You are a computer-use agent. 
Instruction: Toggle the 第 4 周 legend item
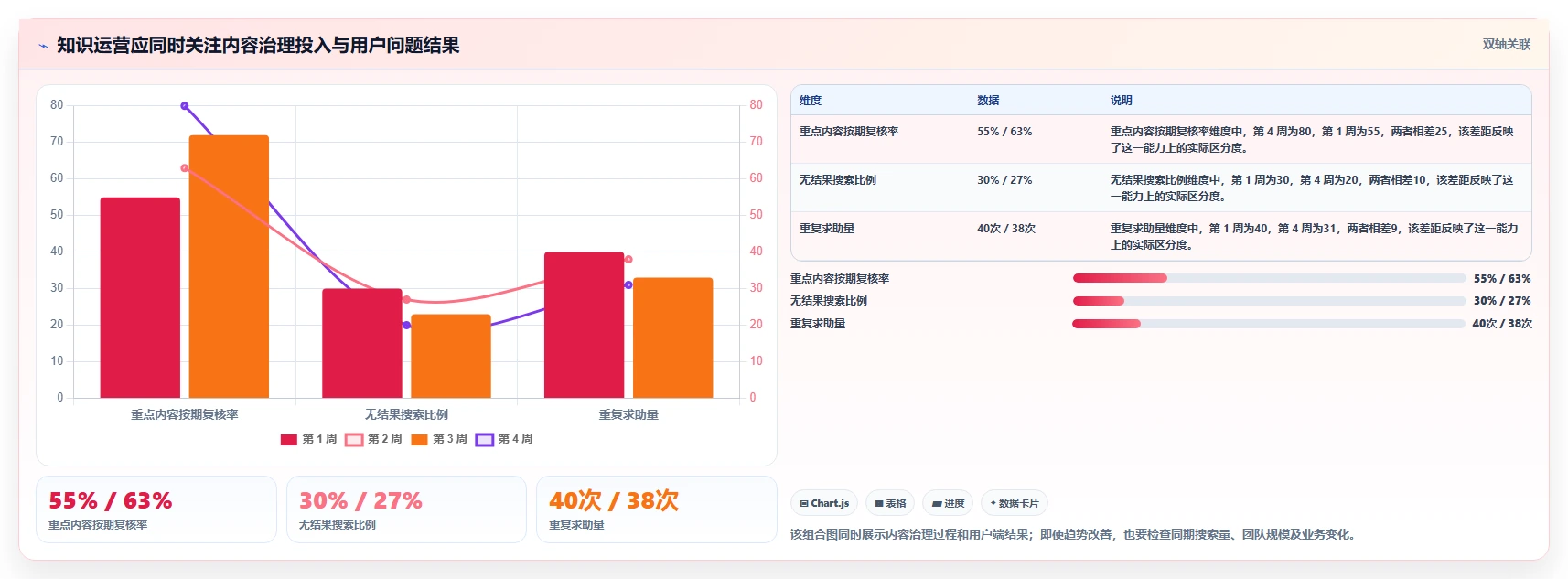click(504, 439)
